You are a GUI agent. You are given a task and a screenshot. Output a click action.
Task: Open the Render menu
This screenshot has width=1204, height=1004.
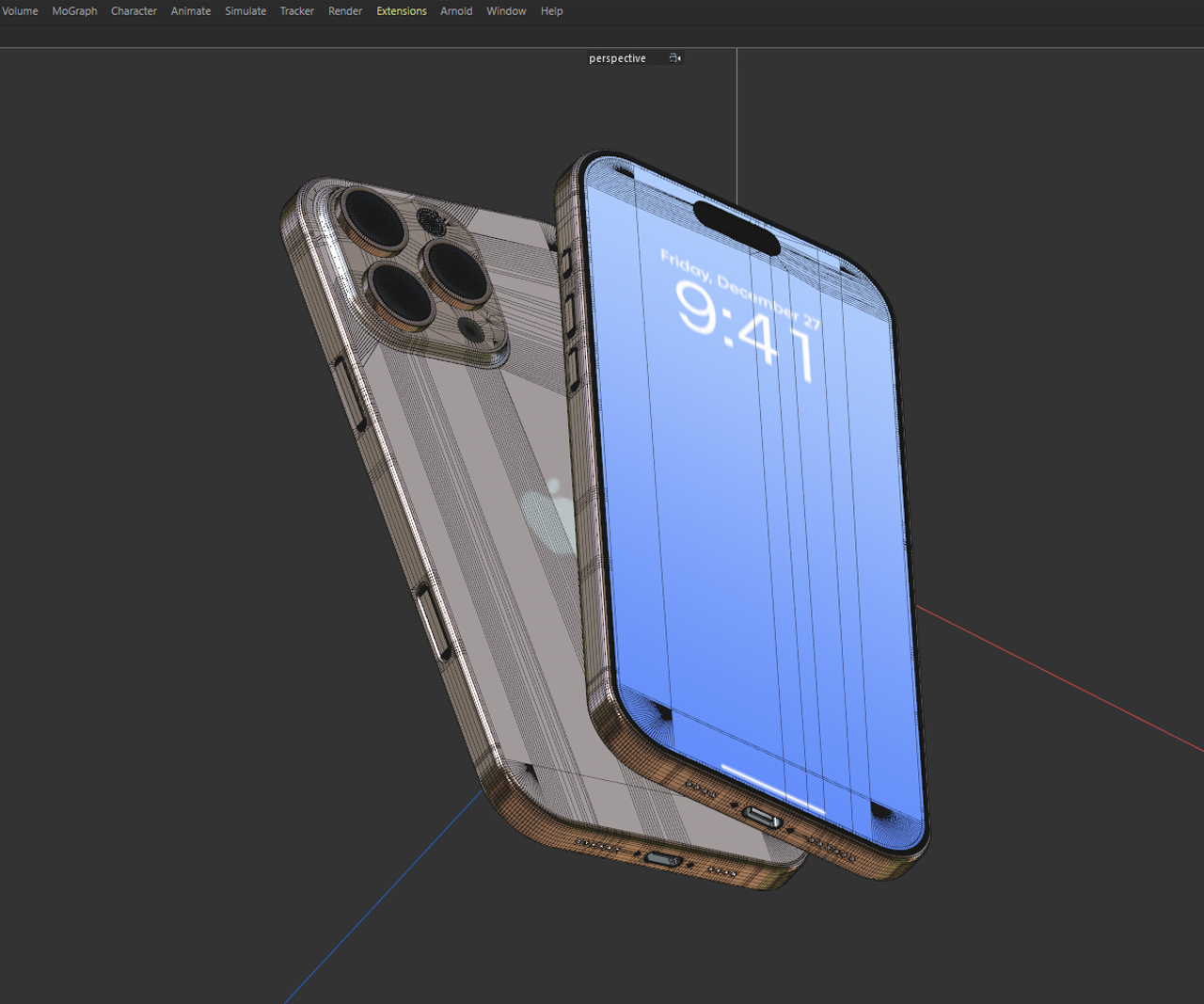pos(344,10)
